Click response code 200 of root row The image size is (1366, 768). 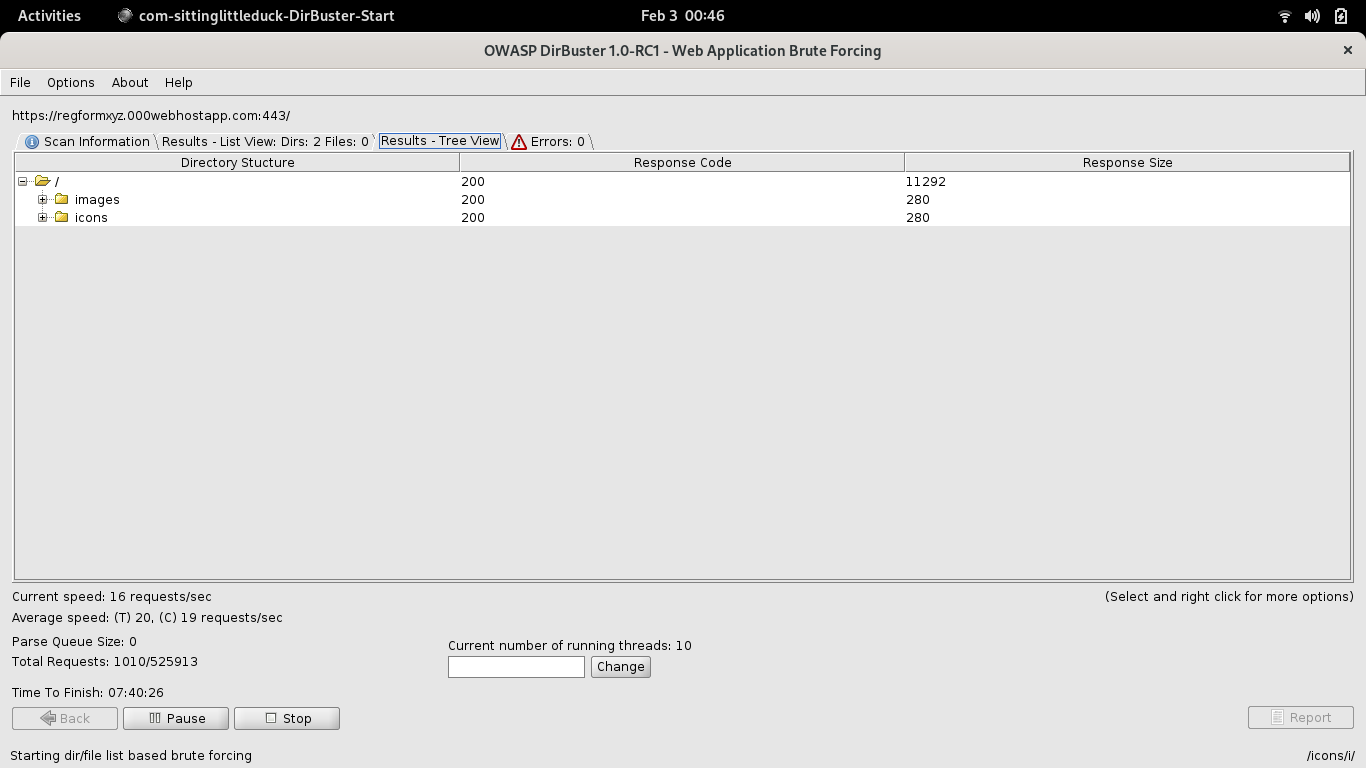pyautogui.click(x=473, y=181)
